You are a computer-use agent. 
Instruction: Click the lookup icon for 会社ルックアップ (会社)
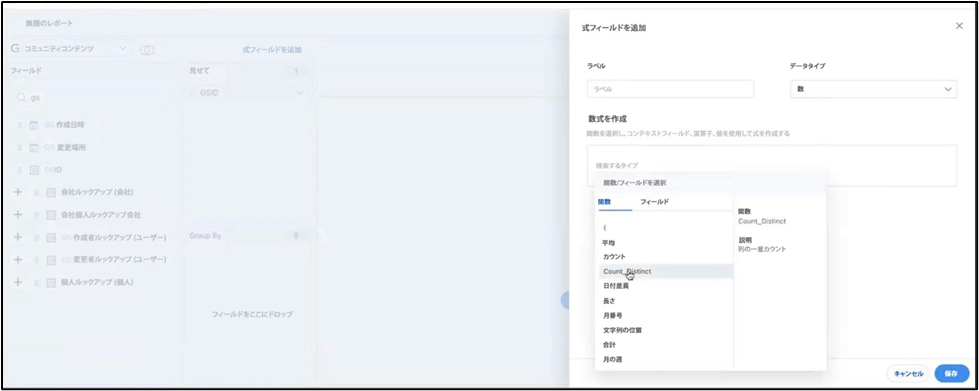pyautogui.click(x=51, y=192)
